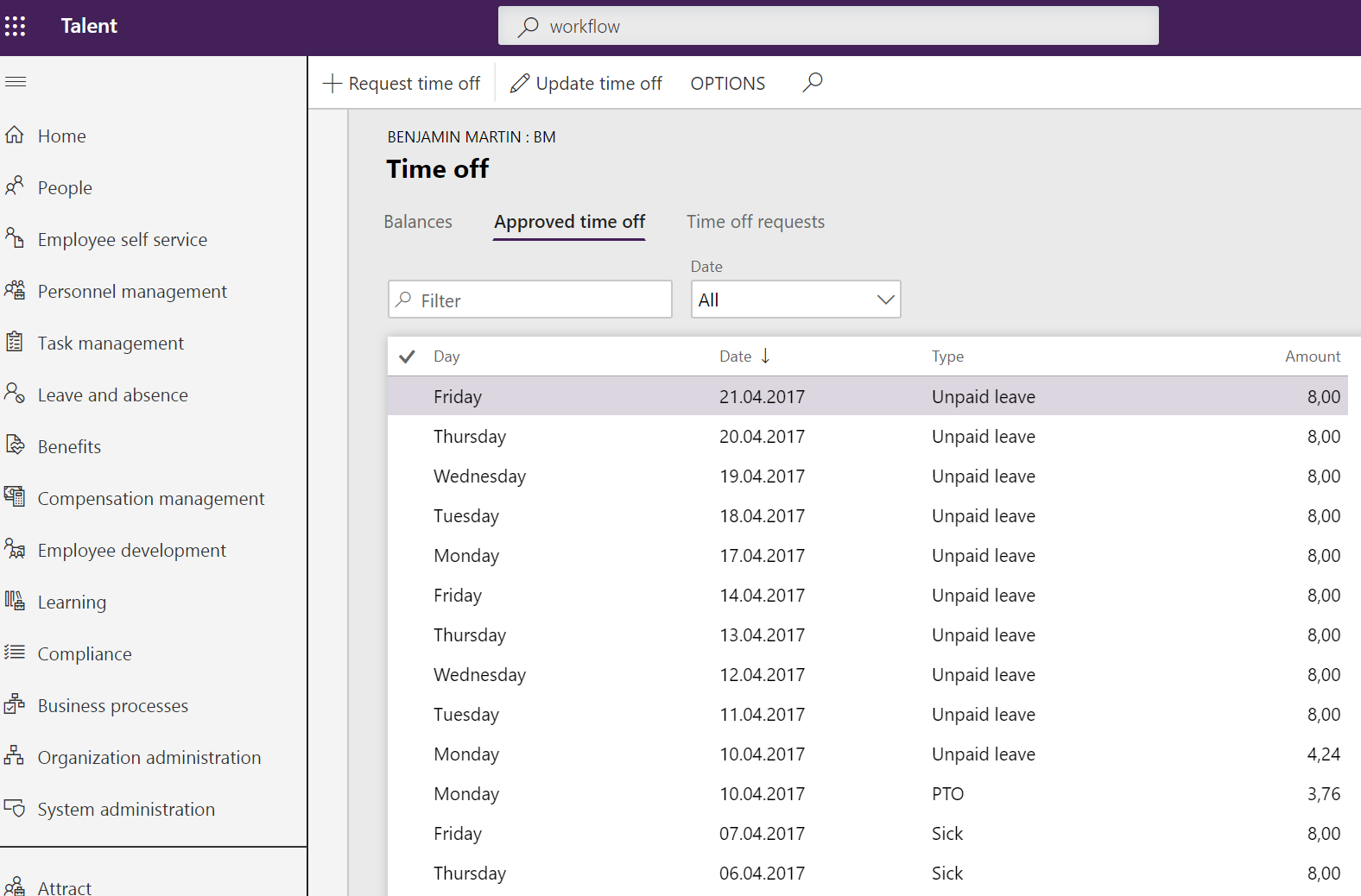Expand the Date filter dropdown
Screen dimensions: 1361x896
[884, 300]
